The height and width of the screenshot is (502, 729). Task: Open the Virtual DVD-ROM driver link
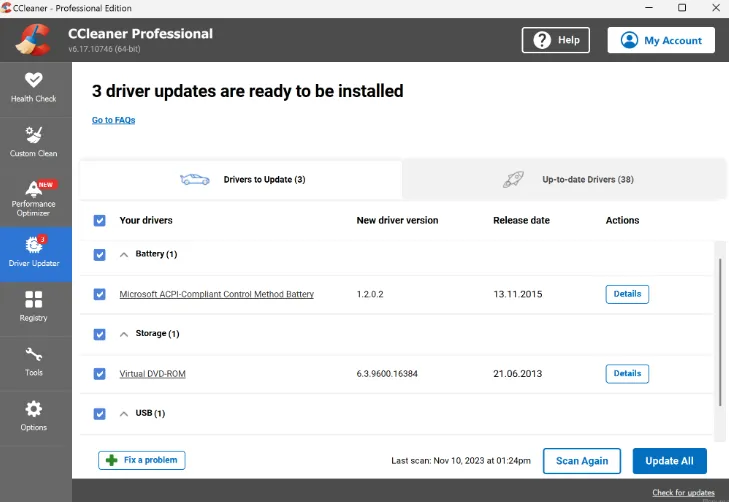point(152,374)
